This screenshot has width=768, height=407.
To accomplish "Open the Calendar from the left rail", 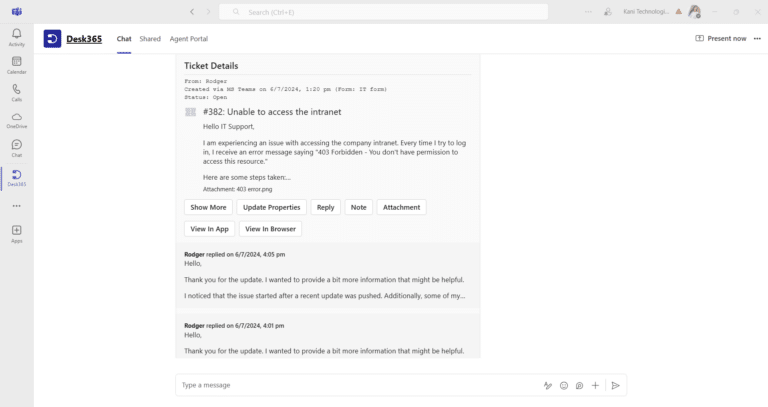I will pyautogui.click(x=17, y=62).
